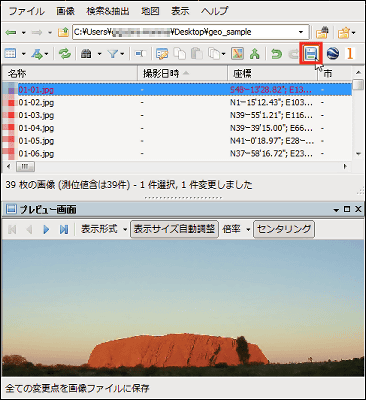The image size is (366, 400).
Task: Open the ヘルプ menu
Action: [214, 11]
